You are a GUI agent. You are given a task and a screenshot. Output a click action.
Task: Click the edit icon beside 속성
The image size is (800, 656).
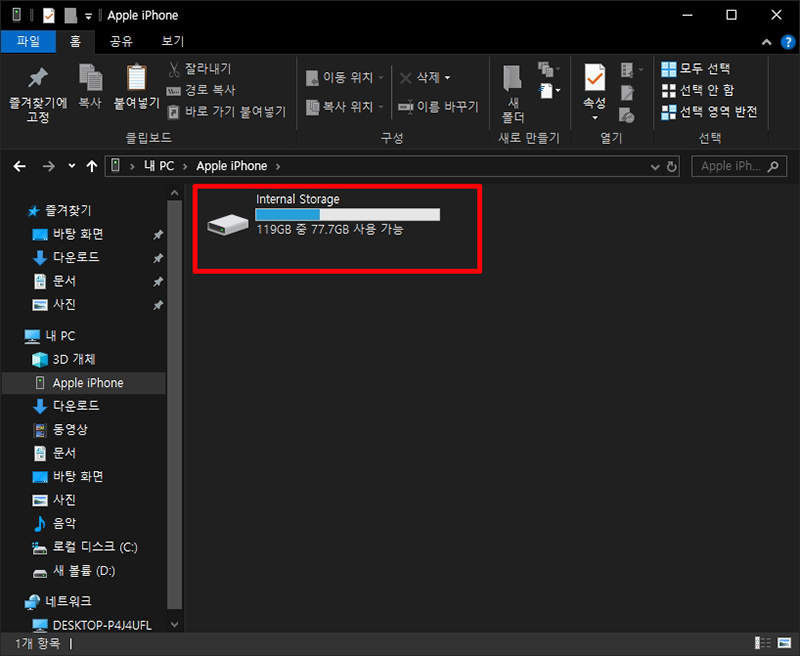coord(627,92)
